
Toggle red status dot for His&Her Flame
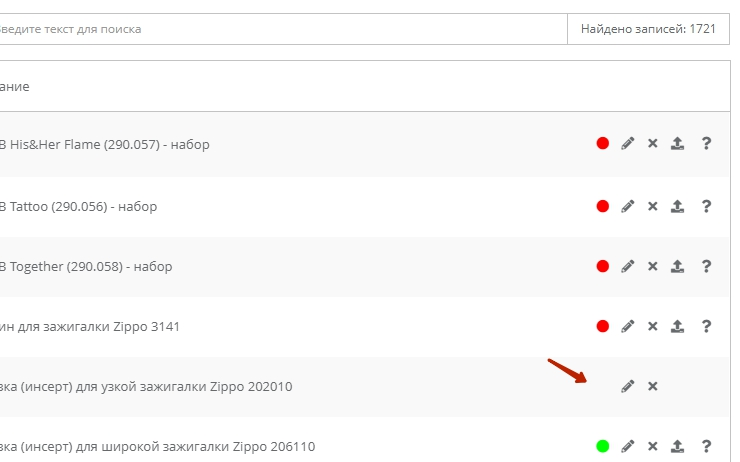pyautogui.click(x=603, y=144)
